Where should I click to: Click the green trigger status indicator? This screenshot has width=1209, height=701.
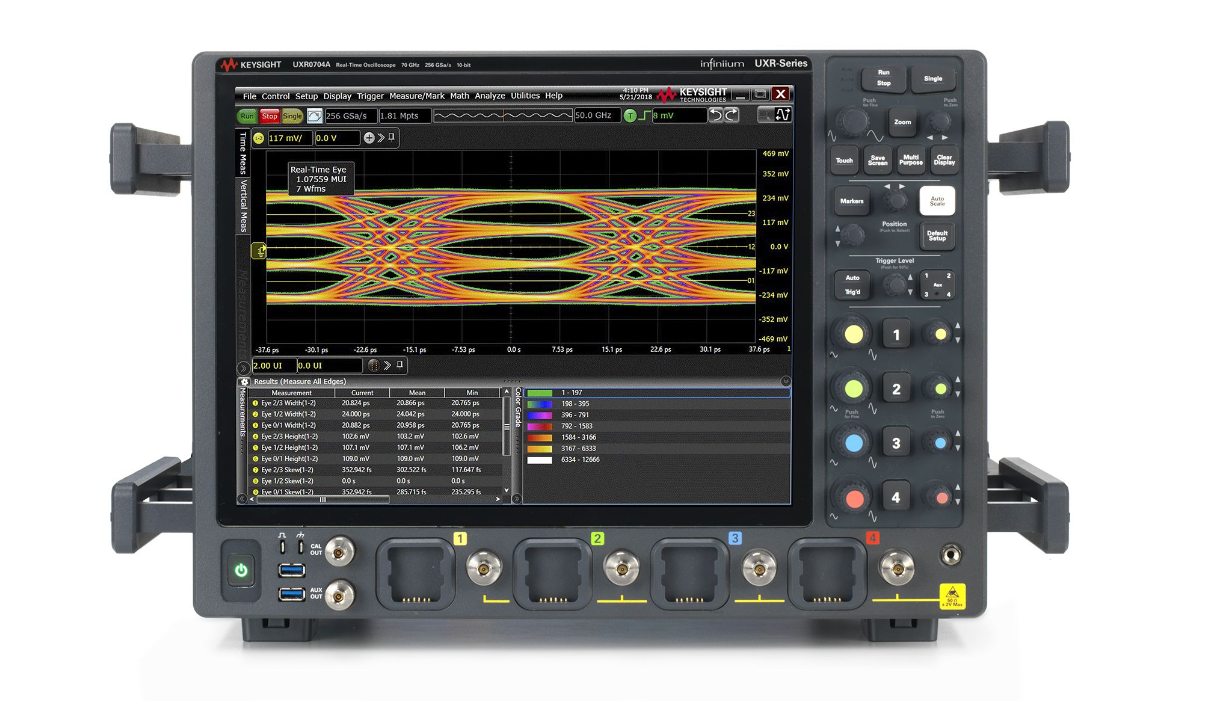tap(630, 115)
